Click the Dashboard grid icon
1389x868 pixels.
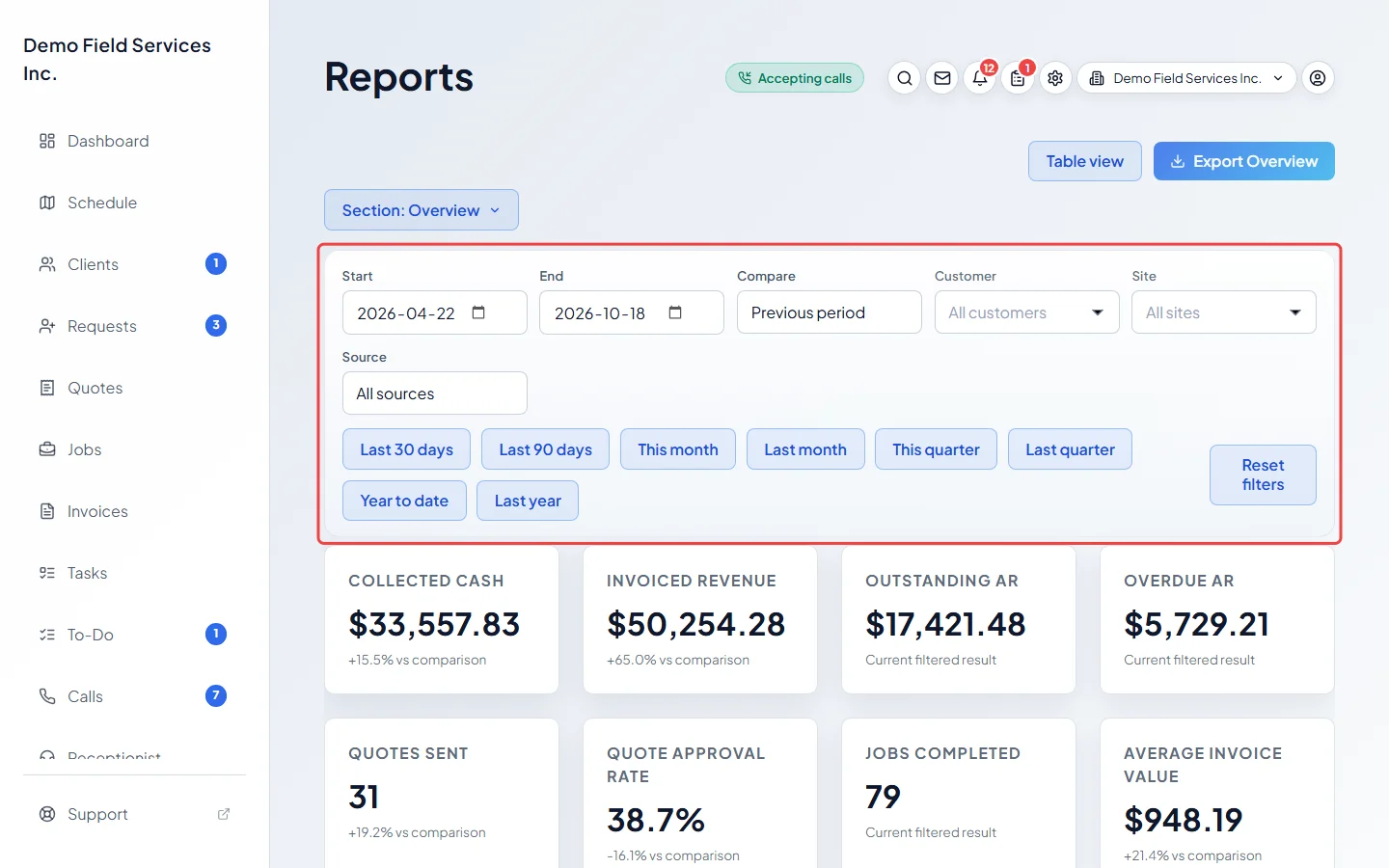click(47, 141)
